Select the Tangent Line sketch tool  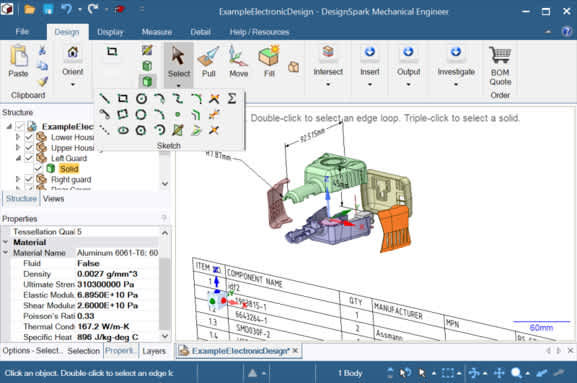tap(105, 114)
